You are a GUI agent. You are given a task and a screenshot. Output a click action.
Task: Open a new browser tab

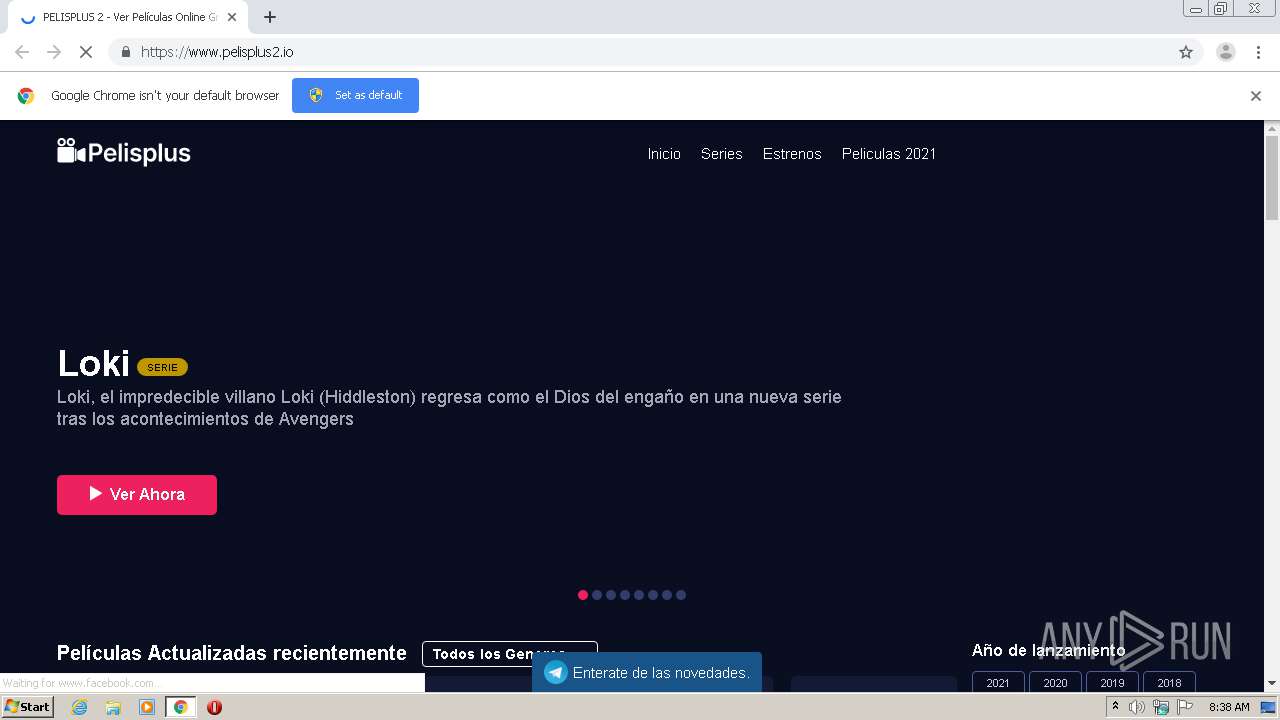pos(270,17)
